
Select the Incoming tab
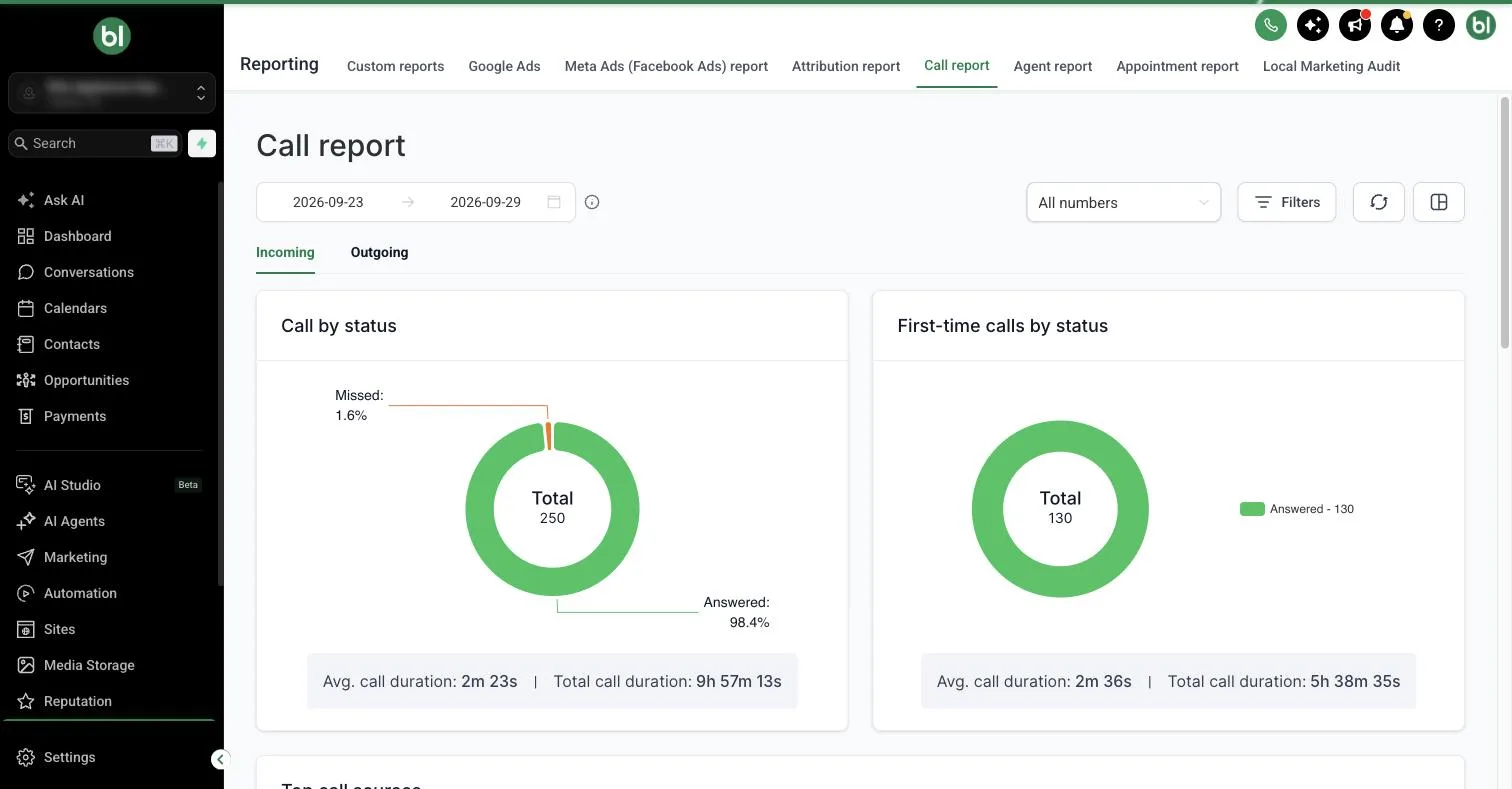pos(285,252)
